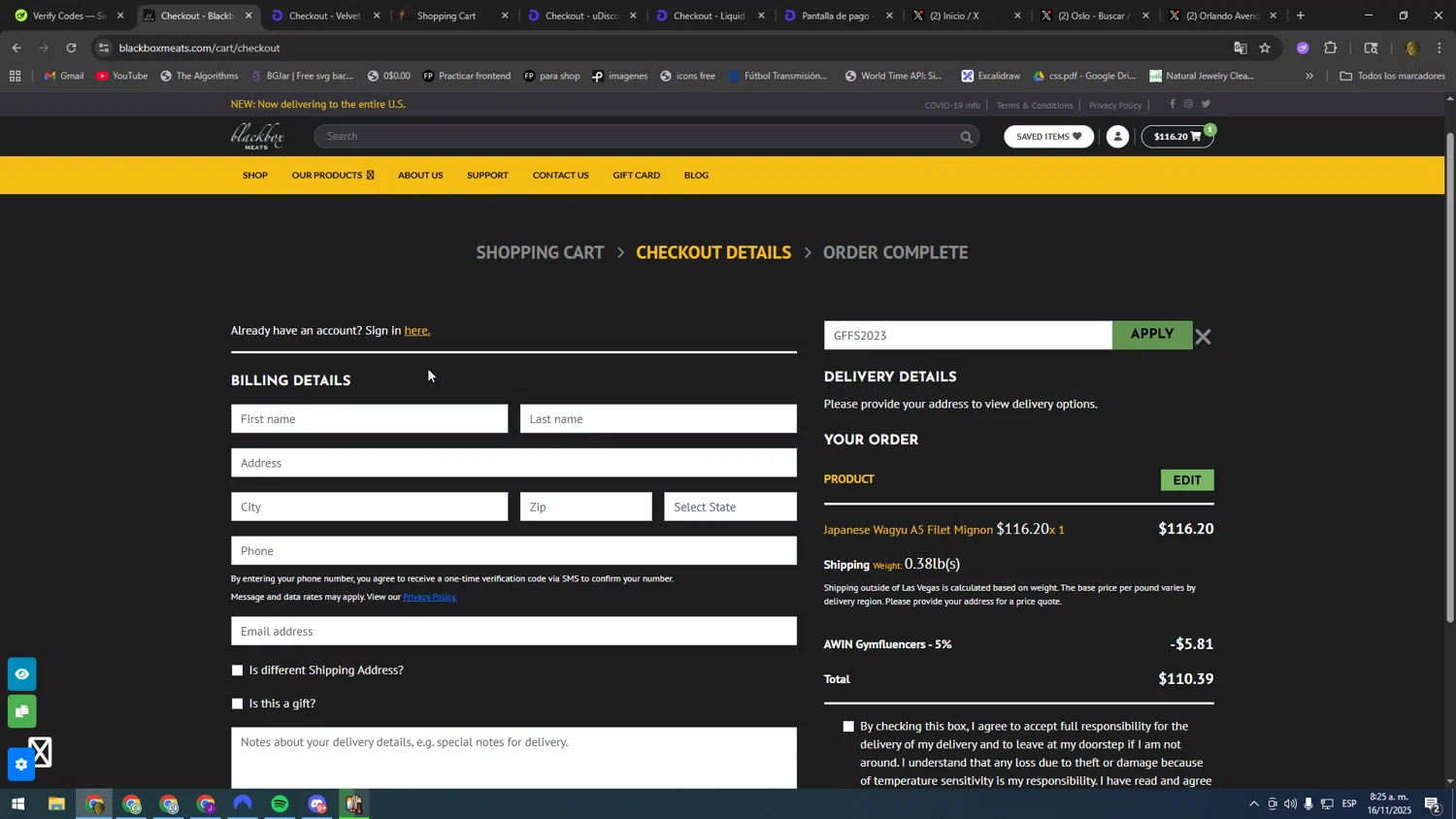Image resolution: width=1456 pixels, height=819 pixels.
Task: Click the Blackbox Meats logo
Action: [x=257, y=137]
